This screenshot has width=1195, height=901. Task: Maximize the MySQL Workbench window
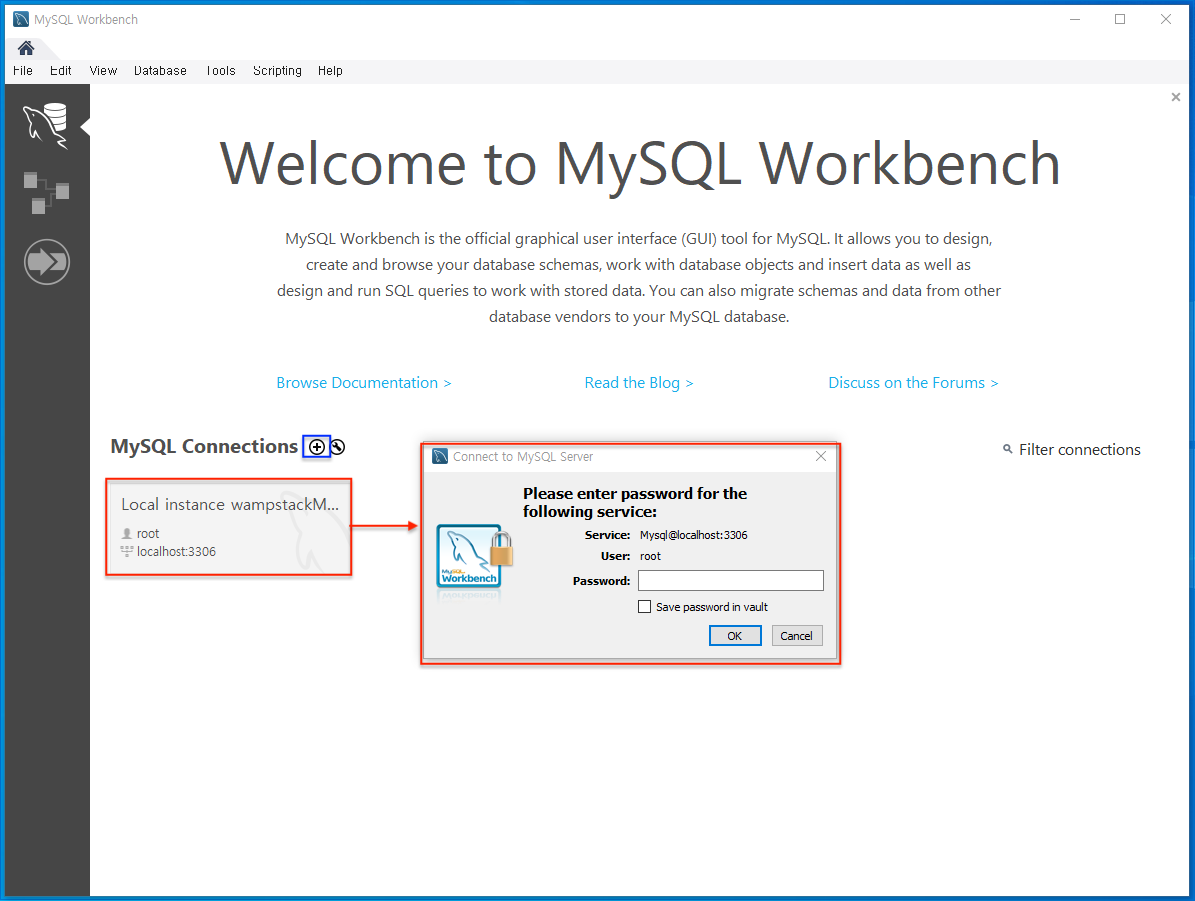click(1120, 19)
